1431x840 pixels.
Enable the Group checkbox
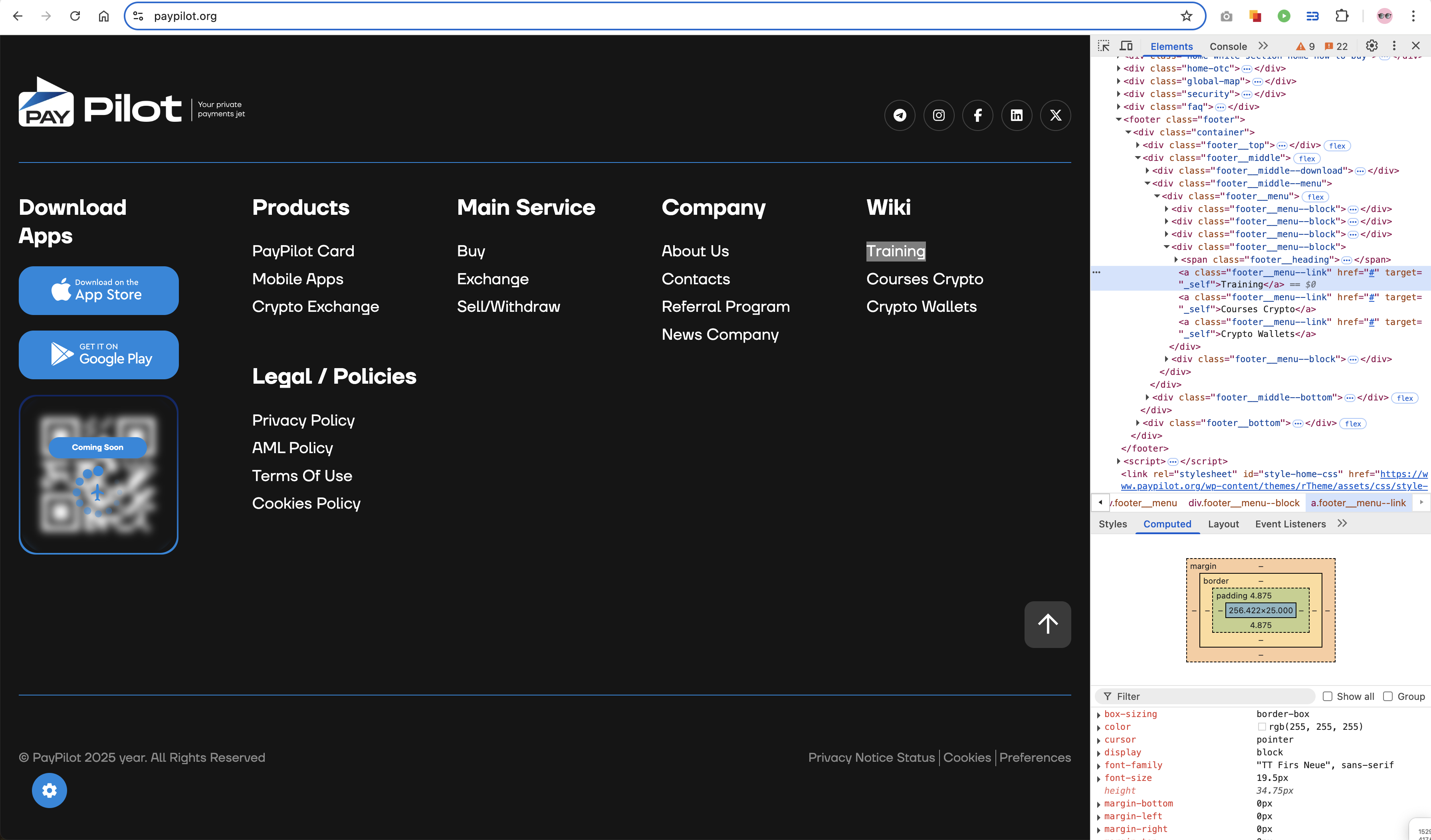coord(1388,696)
